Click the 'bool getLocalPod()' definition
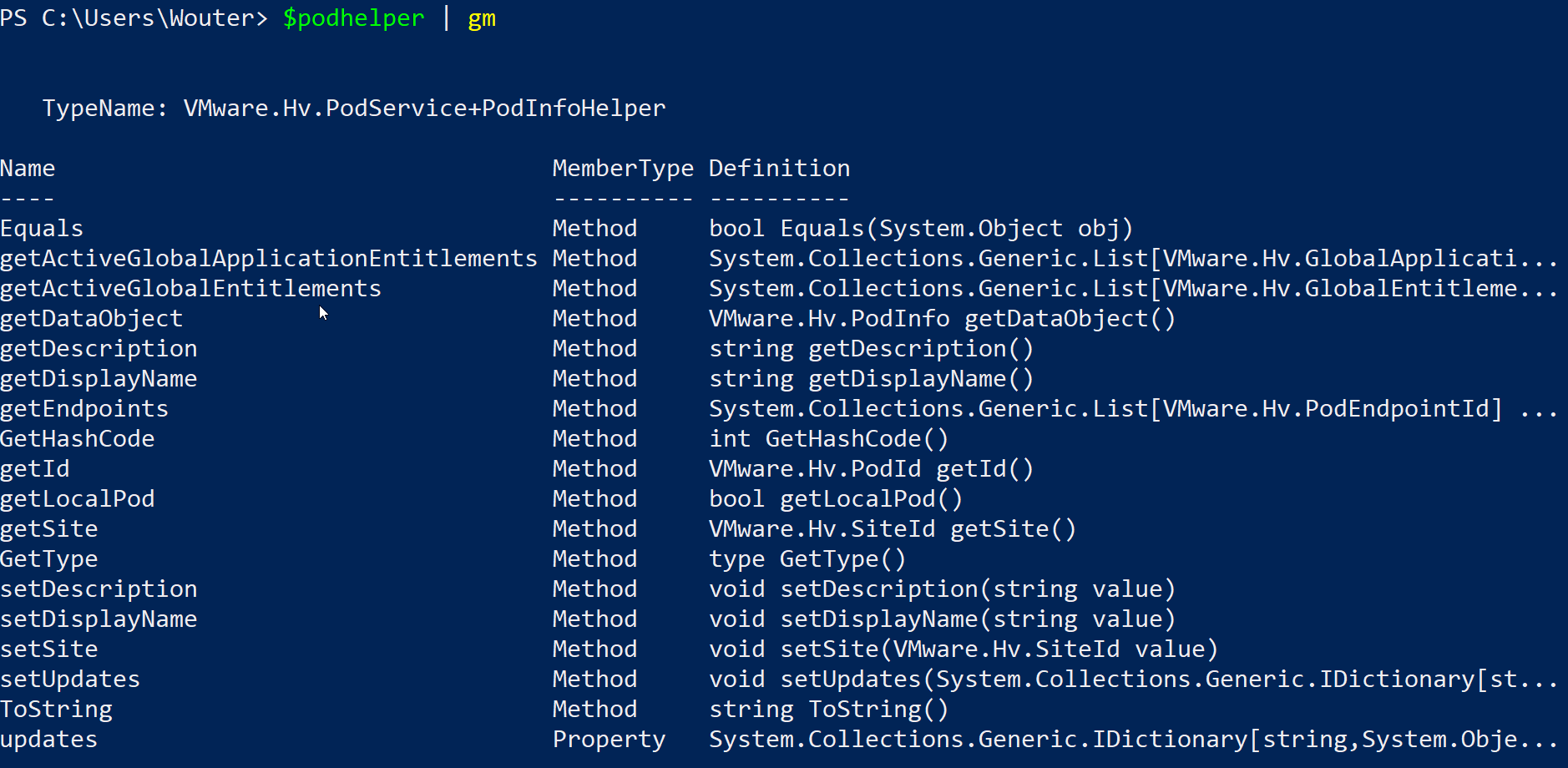Image resolution: width=1568 pixels, height=768 pixels. point(836,499)
